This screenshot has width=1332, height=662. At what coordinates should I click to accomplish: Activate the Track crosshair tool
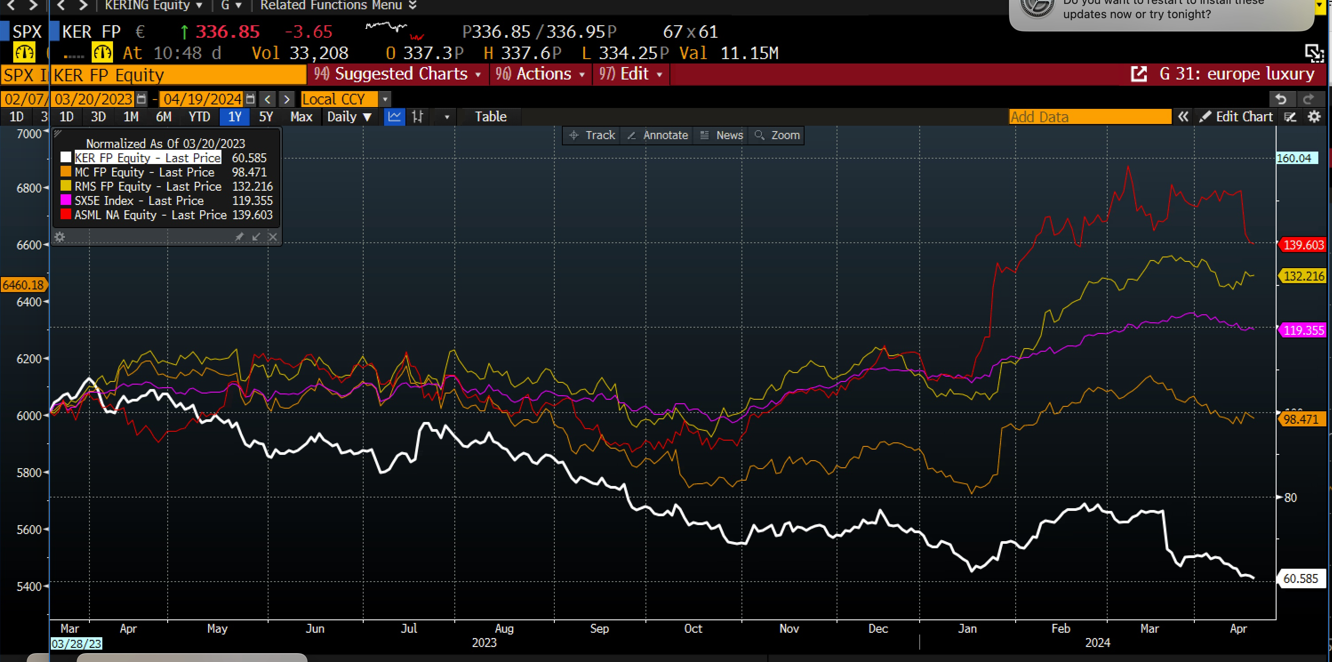591,135
